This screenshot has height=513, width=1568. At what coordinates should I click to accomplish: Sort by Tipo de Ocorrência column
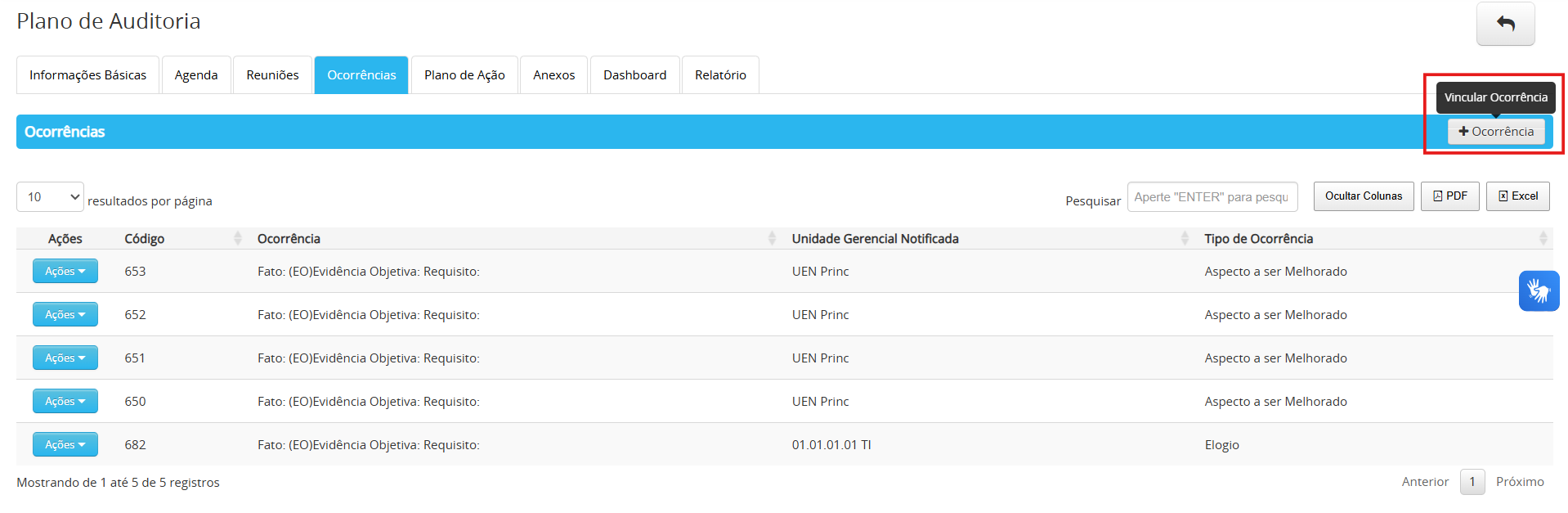coord(1373,238)
